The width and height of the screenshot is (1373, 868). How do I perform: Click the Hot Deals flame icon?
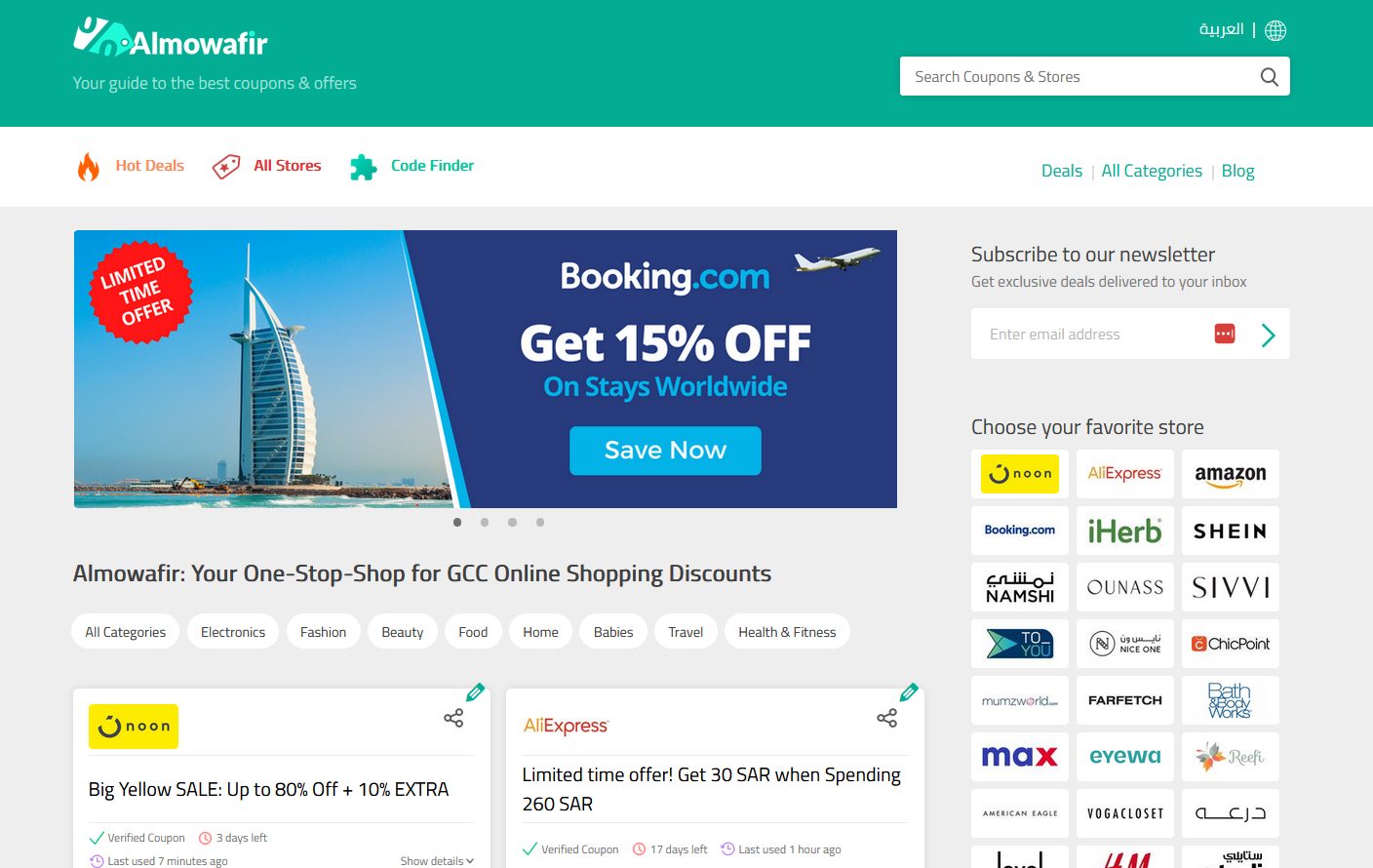tap(89, 167)
